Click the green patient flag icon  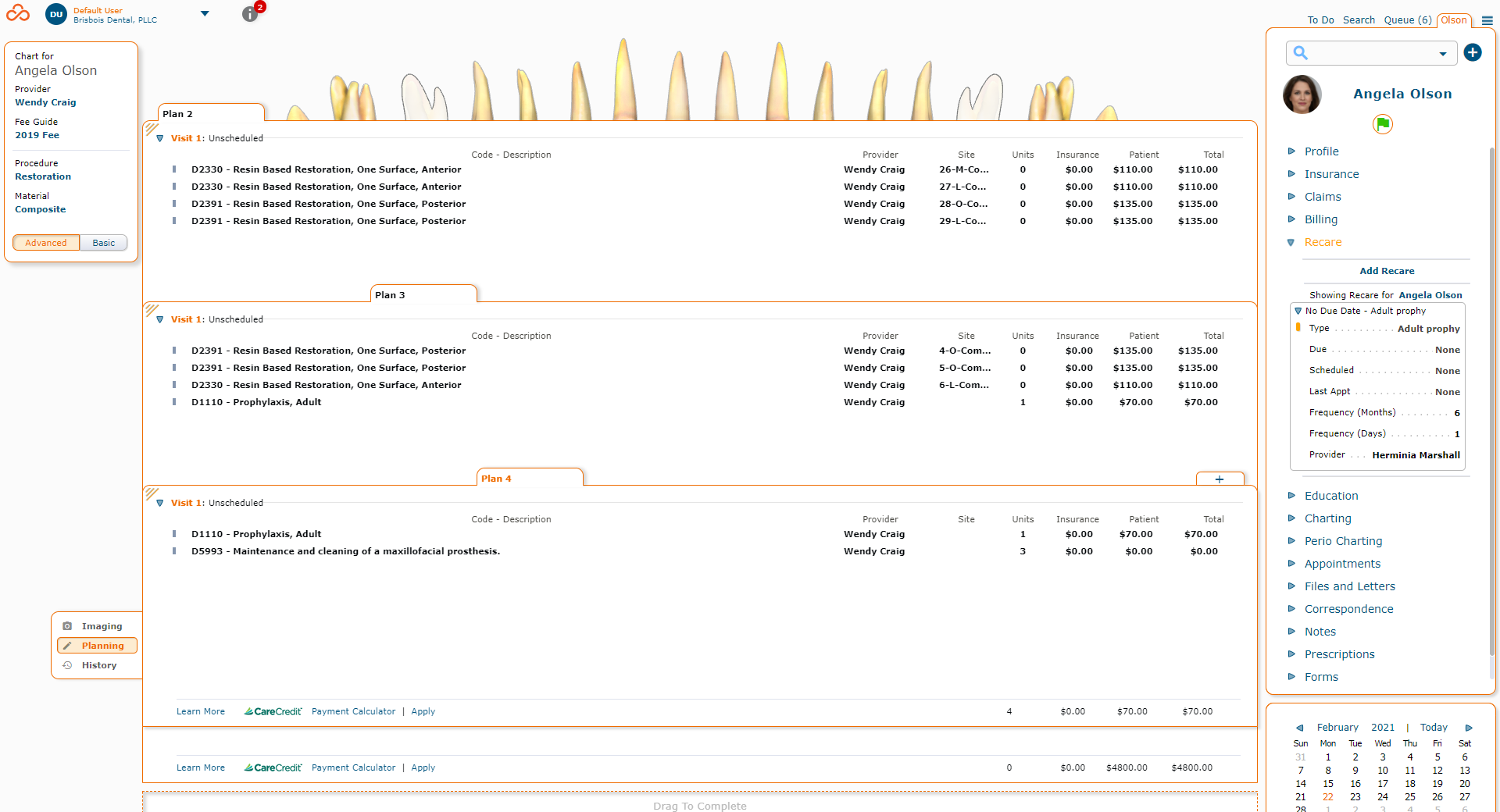tap(1383, 124)
